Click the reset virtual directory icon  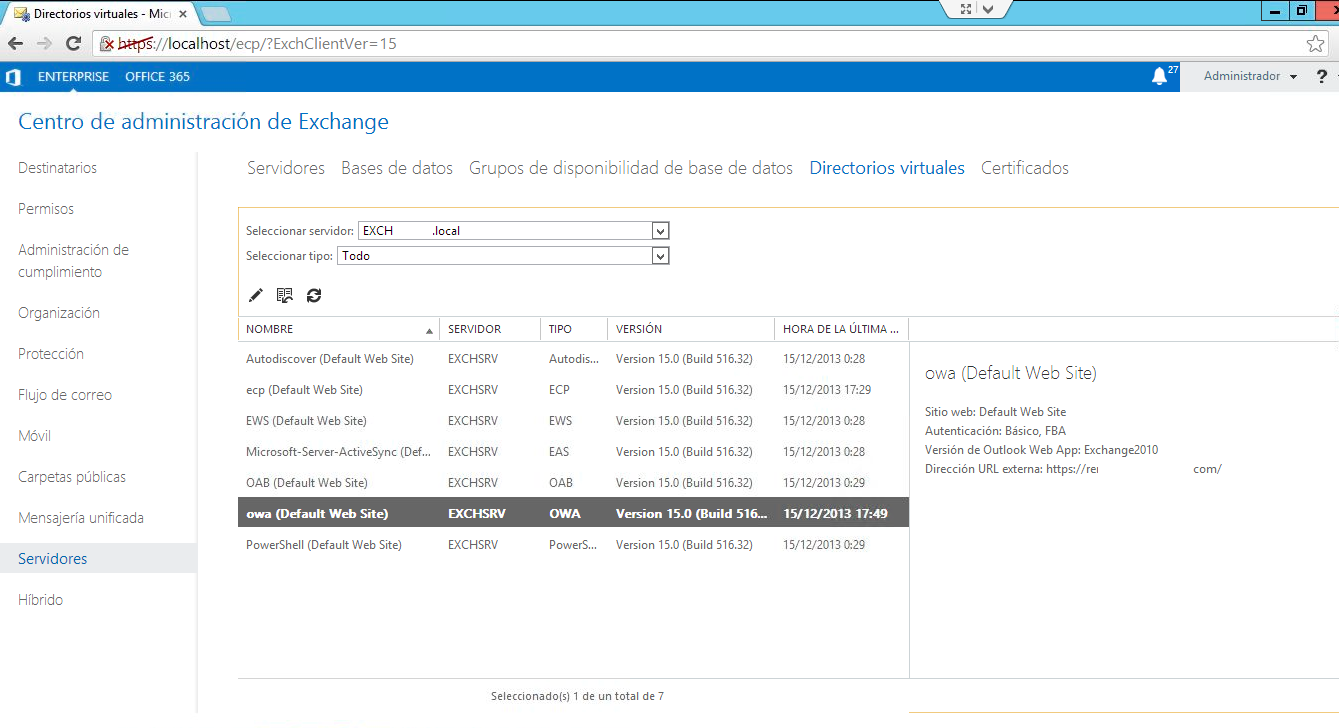tap(285, 295)
